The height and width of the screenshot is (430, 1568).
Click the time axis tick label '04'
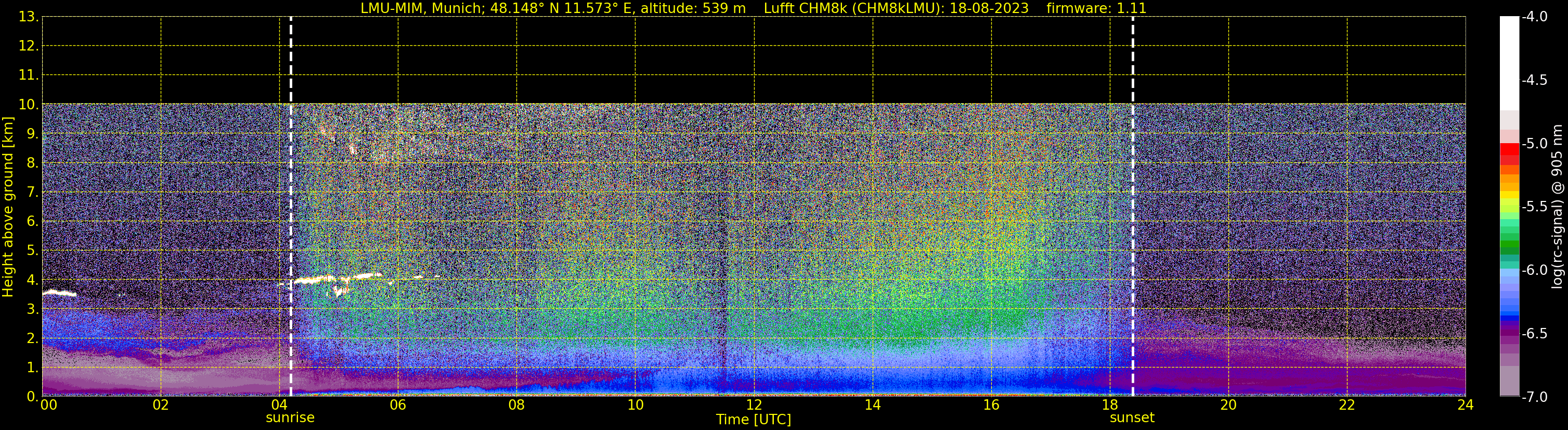click(x=279, y=405)
